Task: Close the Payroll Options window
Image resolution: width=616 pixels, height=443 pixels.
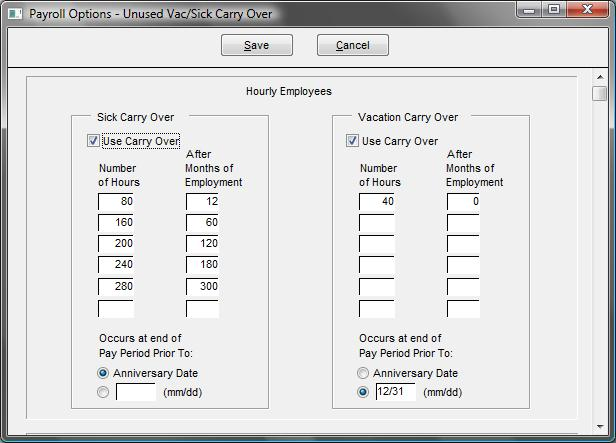Action: (x=587, y=9)
